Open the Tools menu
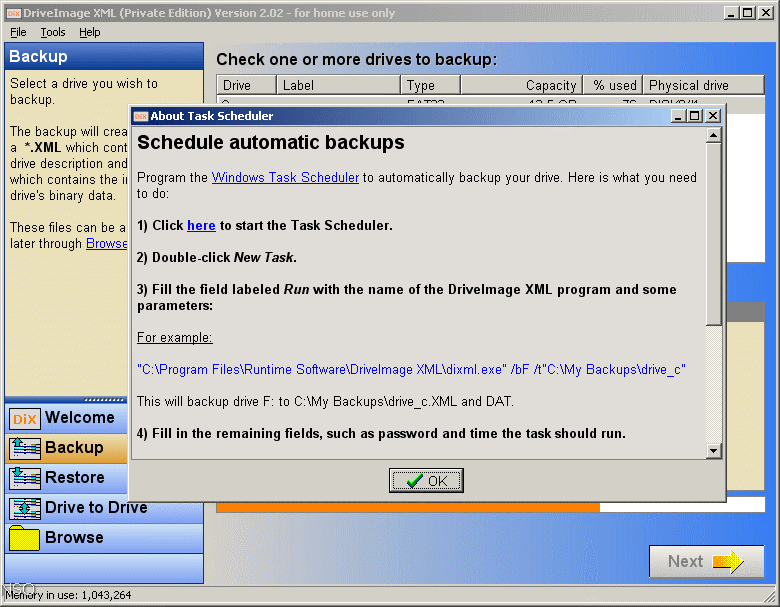 (x=53, y=32)
